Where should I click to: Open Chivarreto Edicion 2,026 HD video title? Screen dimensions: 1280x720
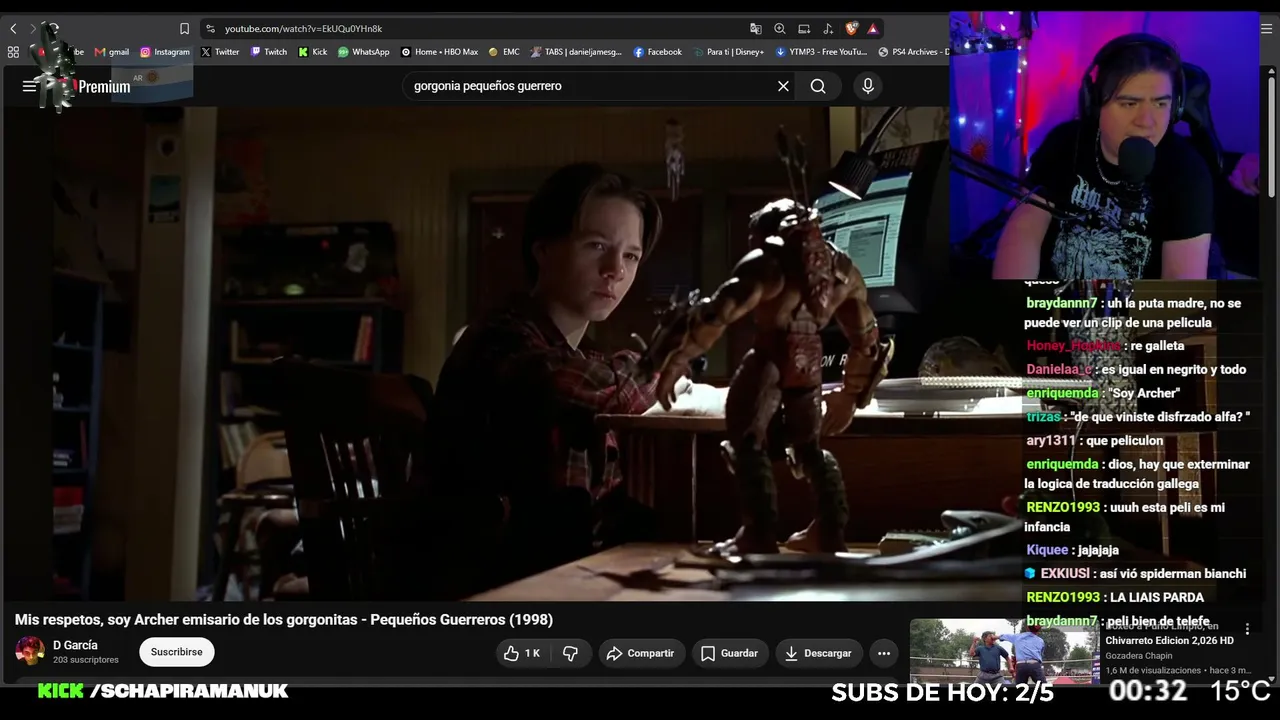pyautogui.click(x=1169, y=640)
